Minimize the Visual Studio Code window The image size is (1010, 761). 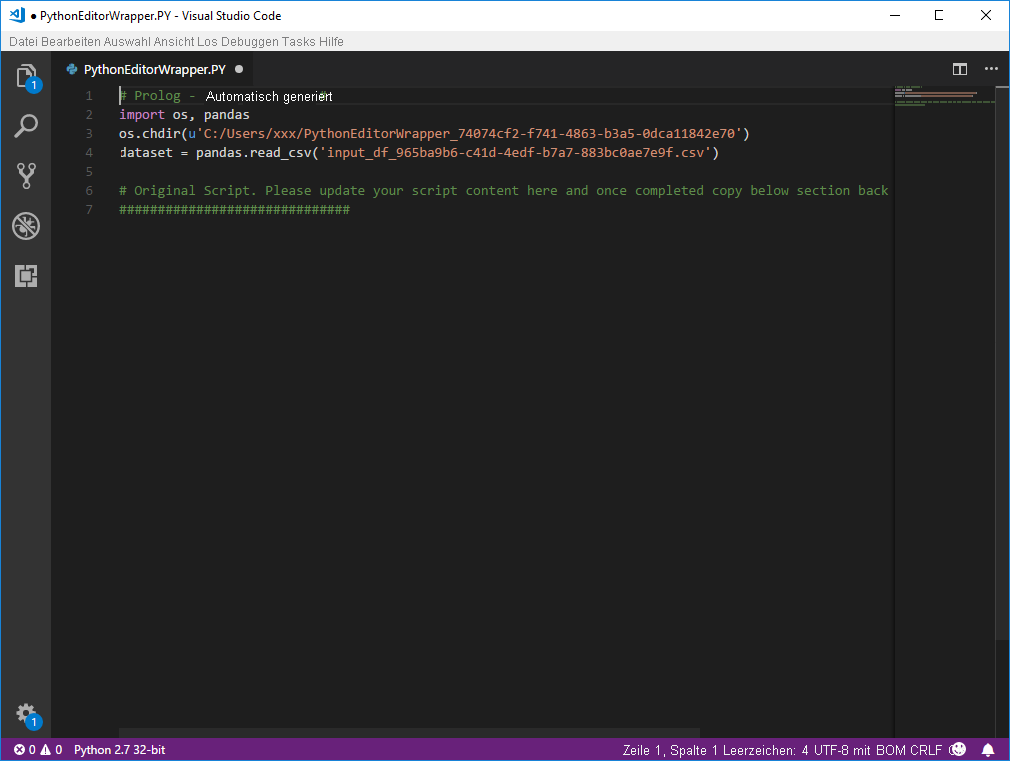895,15
